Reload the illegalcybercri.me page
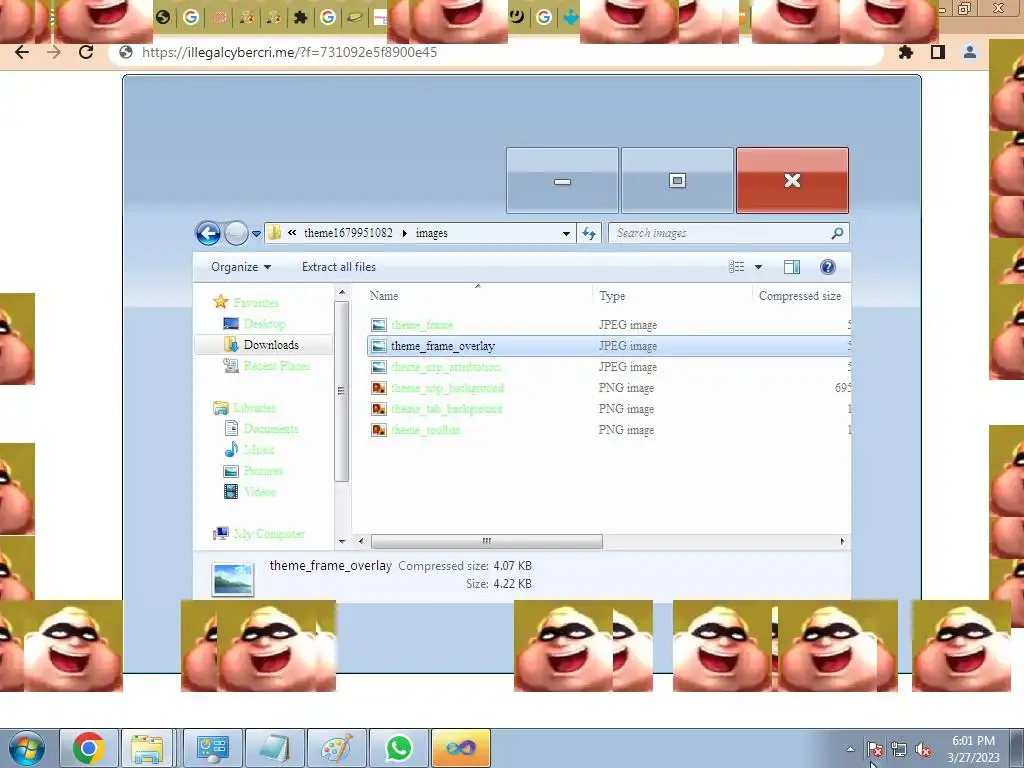Viewport: 1024px width, 768px height. (x=86, y=52)
